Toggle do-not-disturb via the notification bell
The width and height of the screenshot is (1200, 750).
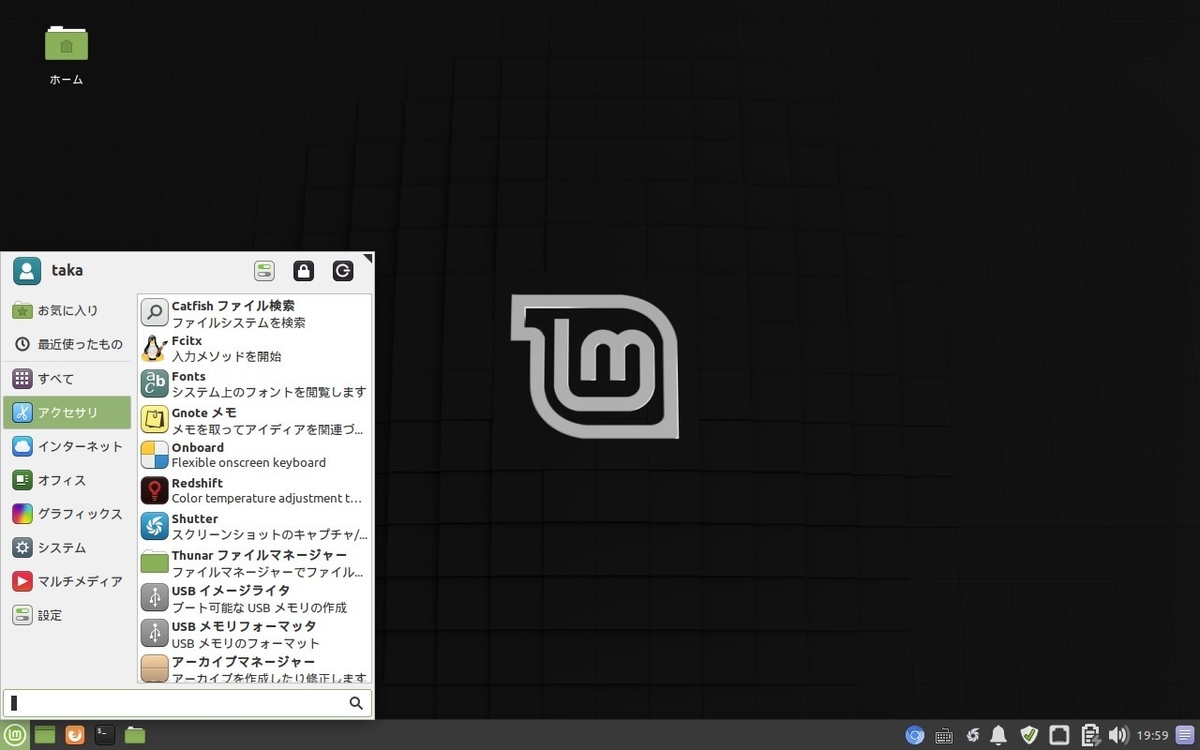click(x=999, y=735)
